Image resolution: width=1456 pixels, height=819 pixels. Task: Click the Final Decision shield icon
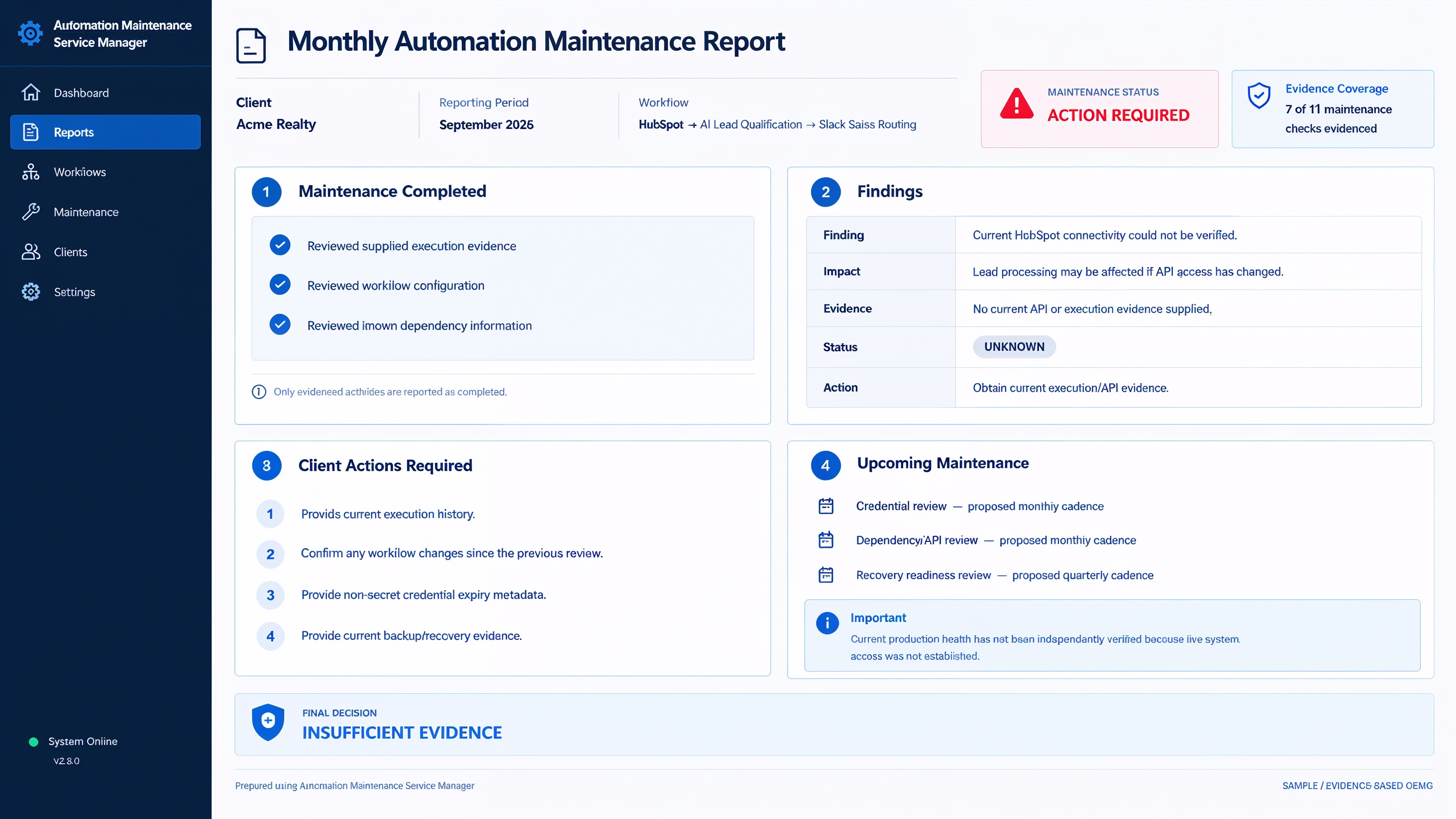(268, 722)
